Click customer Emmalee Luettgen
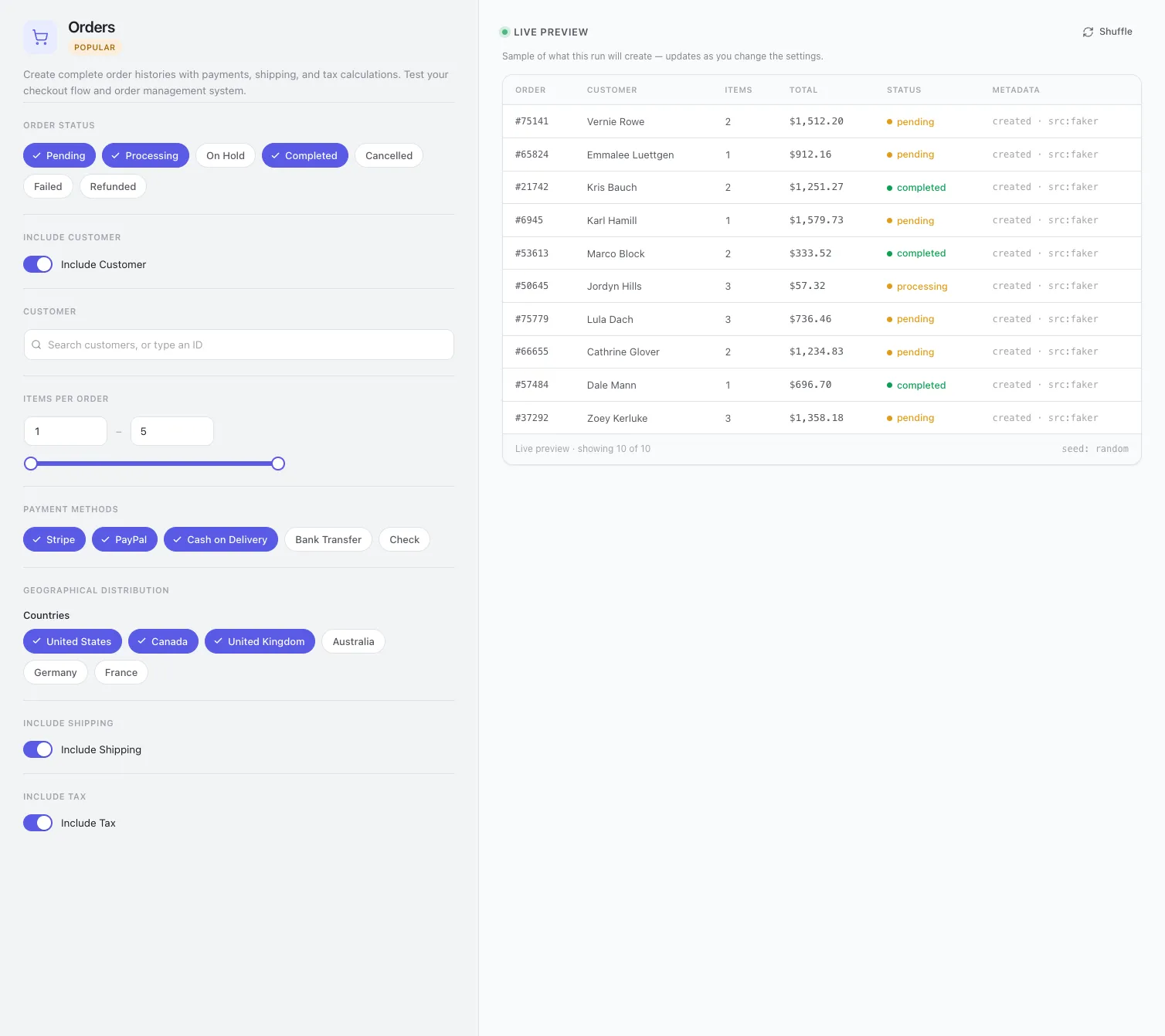The height and width of the screenshot is (1036, 1165). 630,155
